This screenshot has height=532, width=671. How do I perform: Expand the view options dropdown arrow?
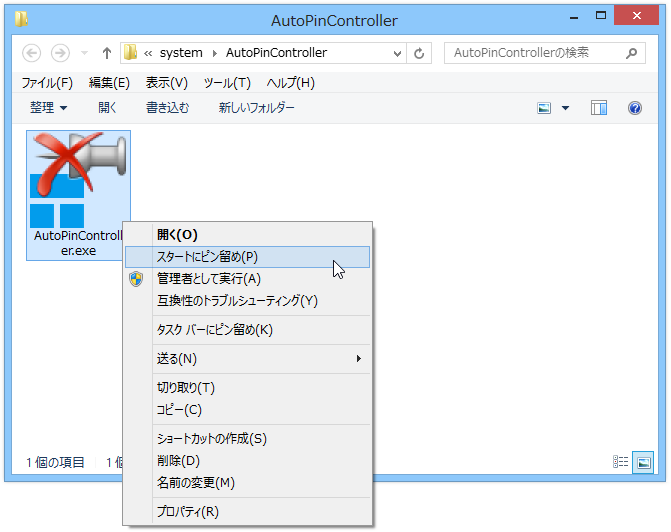[565, 108]
